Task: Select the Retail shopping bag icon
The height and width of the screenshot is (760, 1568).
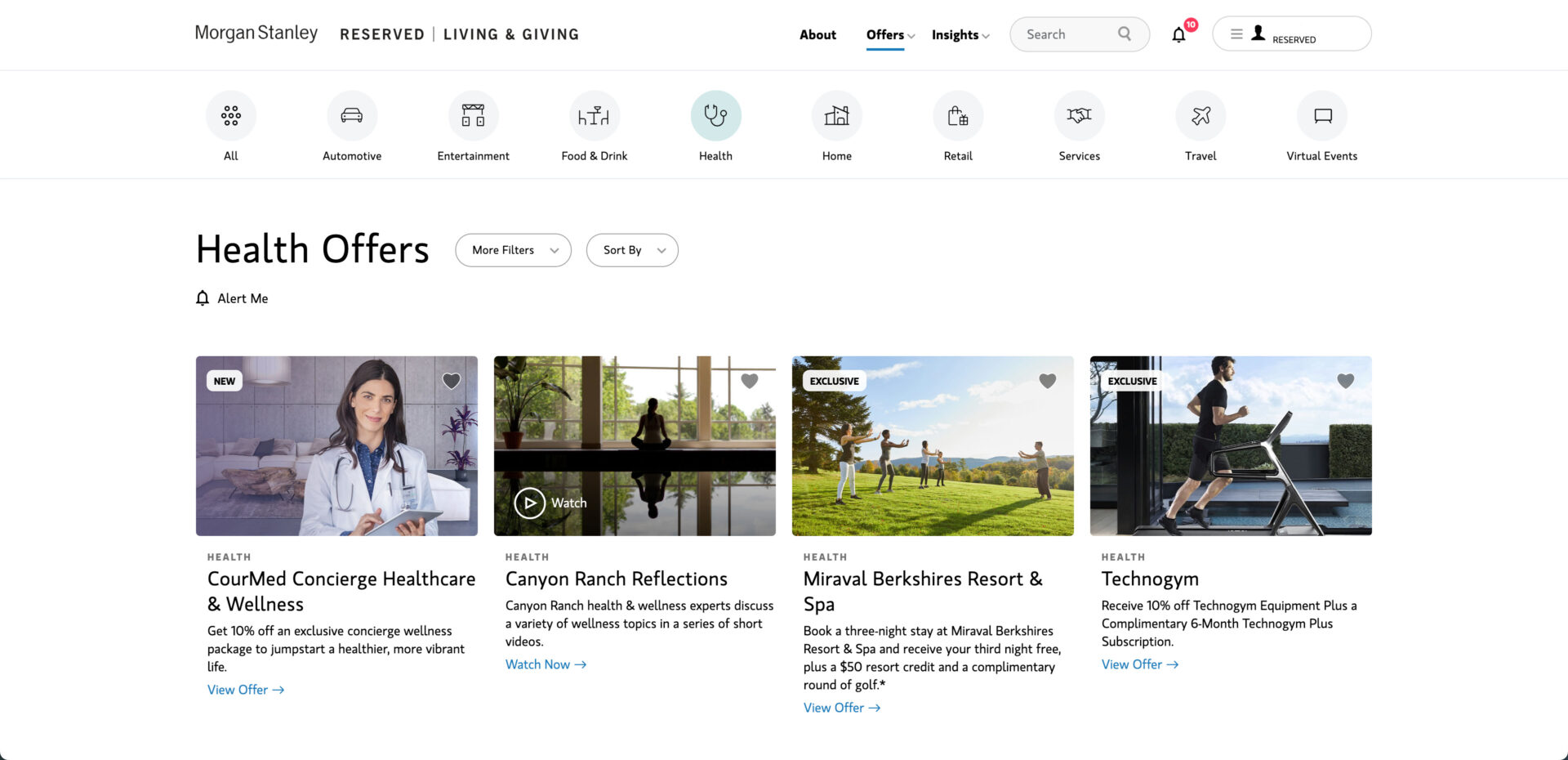Action: [x=958, y=116]
